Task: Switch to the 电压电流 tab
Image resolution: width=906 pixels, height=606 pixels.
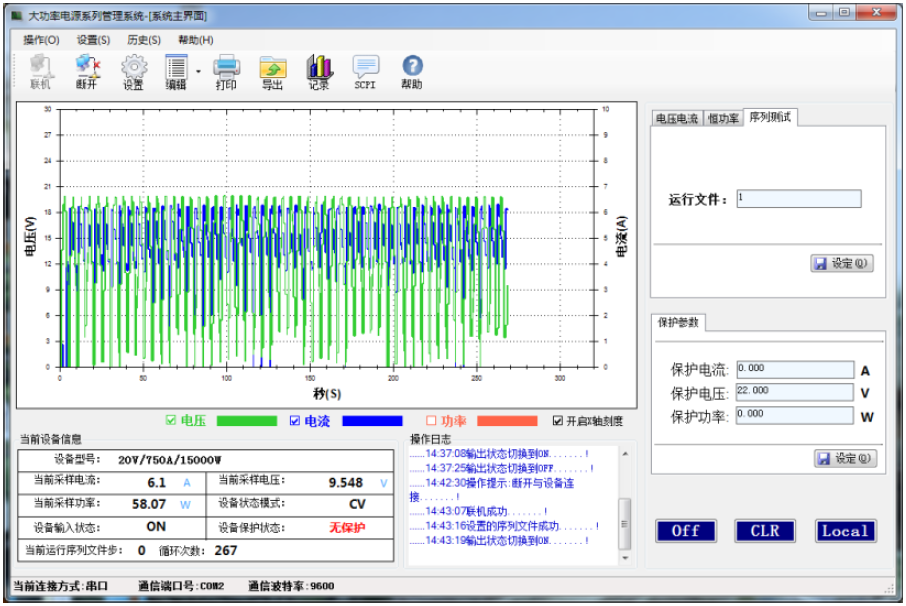Action: point(677,115)
